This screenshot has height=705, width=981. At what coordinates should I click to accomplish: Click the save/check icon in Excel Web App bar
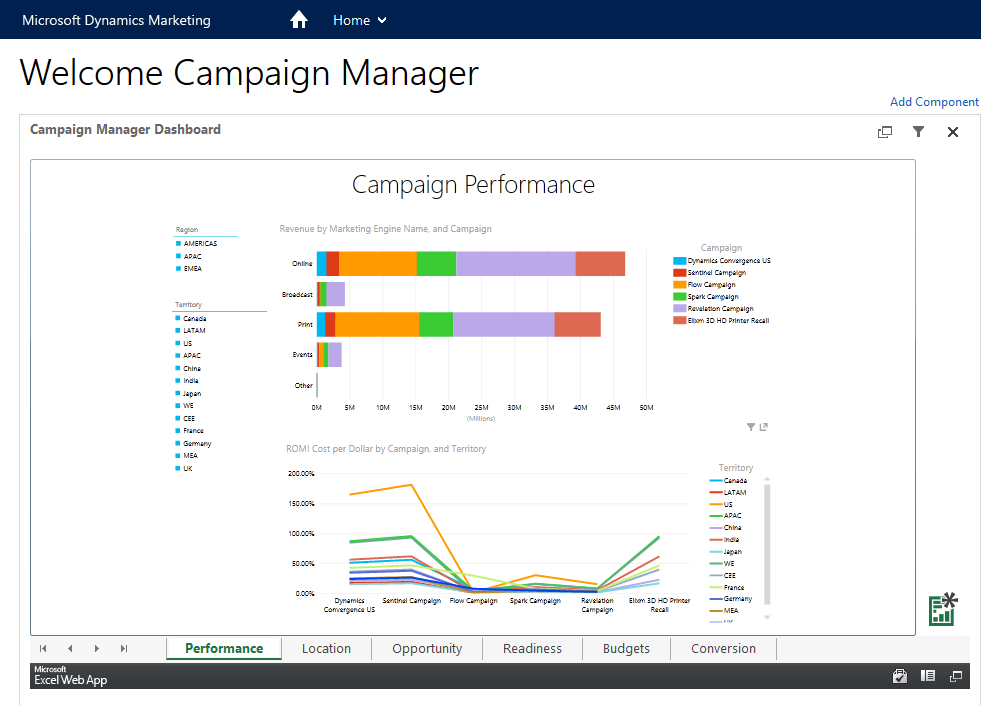(x=900, y=676)
